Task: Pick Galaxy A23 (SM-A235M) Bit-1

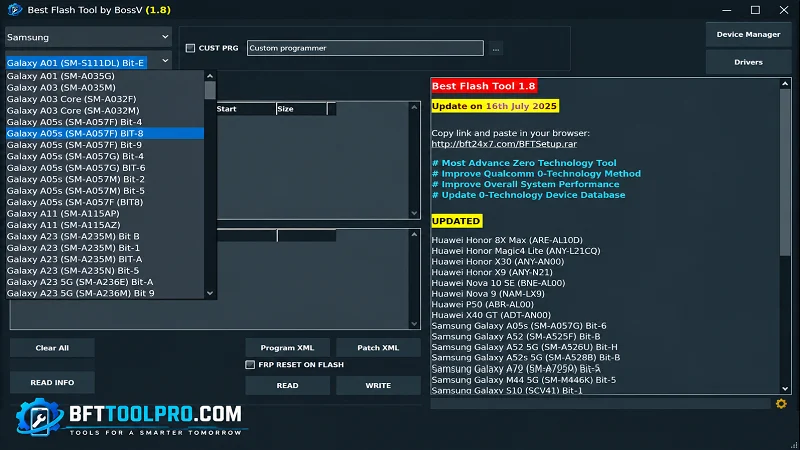Action: tap(105, 248)
